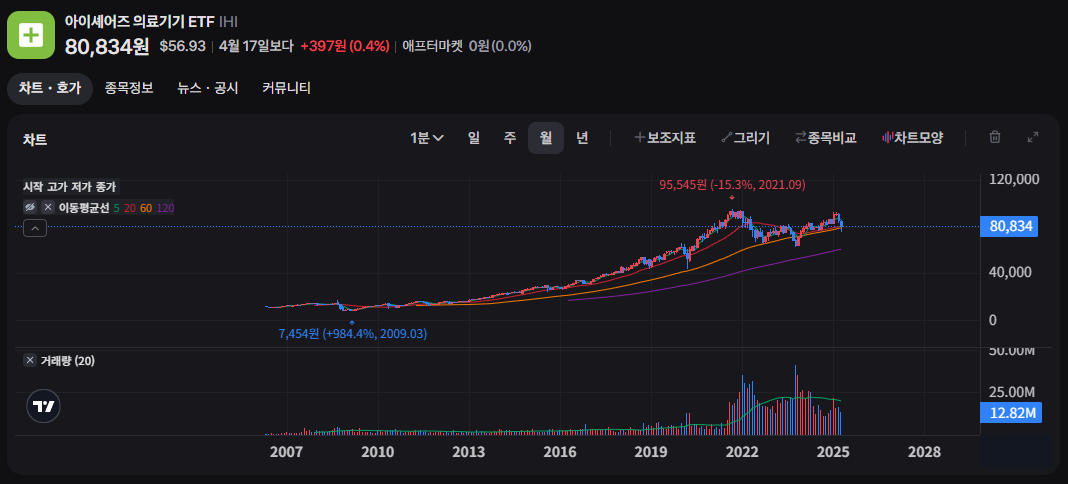Click the 60-period moving average label
This screenshot has width=1068, height=484.
[x=146, y=208]
